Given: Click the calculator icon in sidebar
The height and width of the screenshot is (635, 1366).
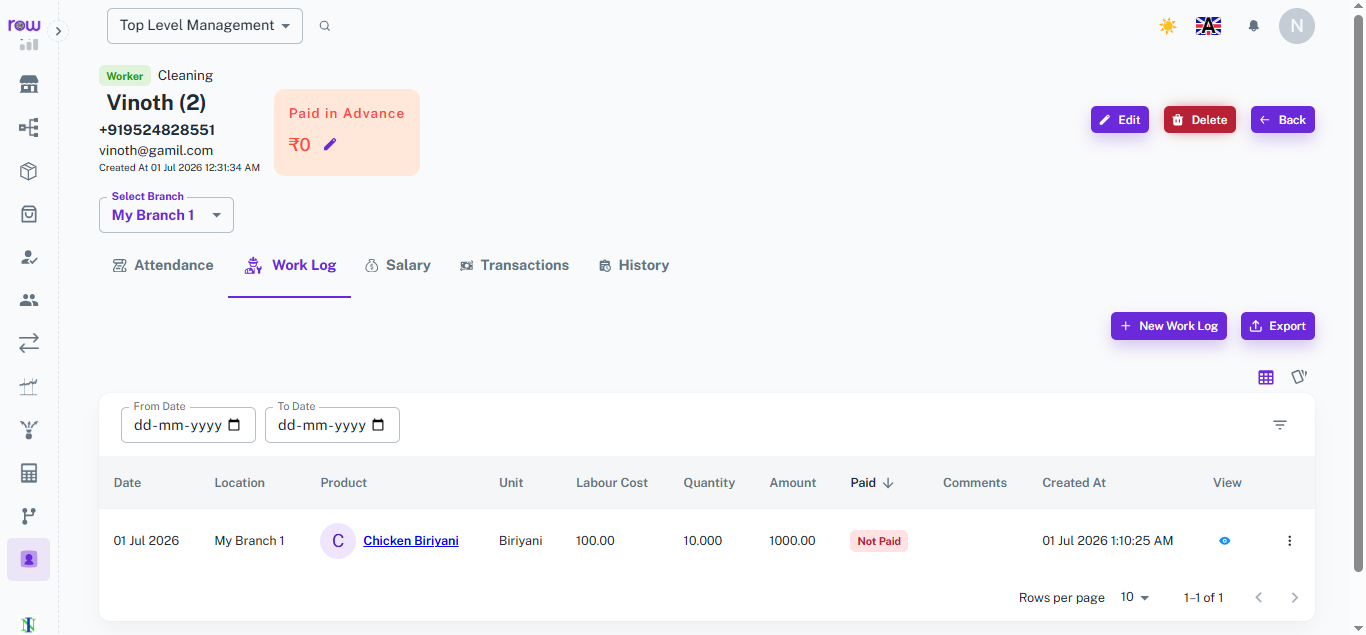Looking at the screenshot, I should pyautogui.click(x=29, y=473).
